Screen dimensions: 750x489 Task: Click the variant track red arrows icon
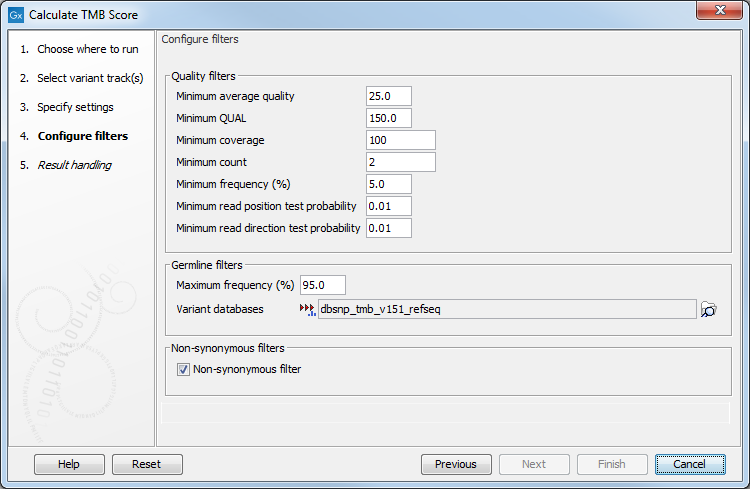point(307,310)
